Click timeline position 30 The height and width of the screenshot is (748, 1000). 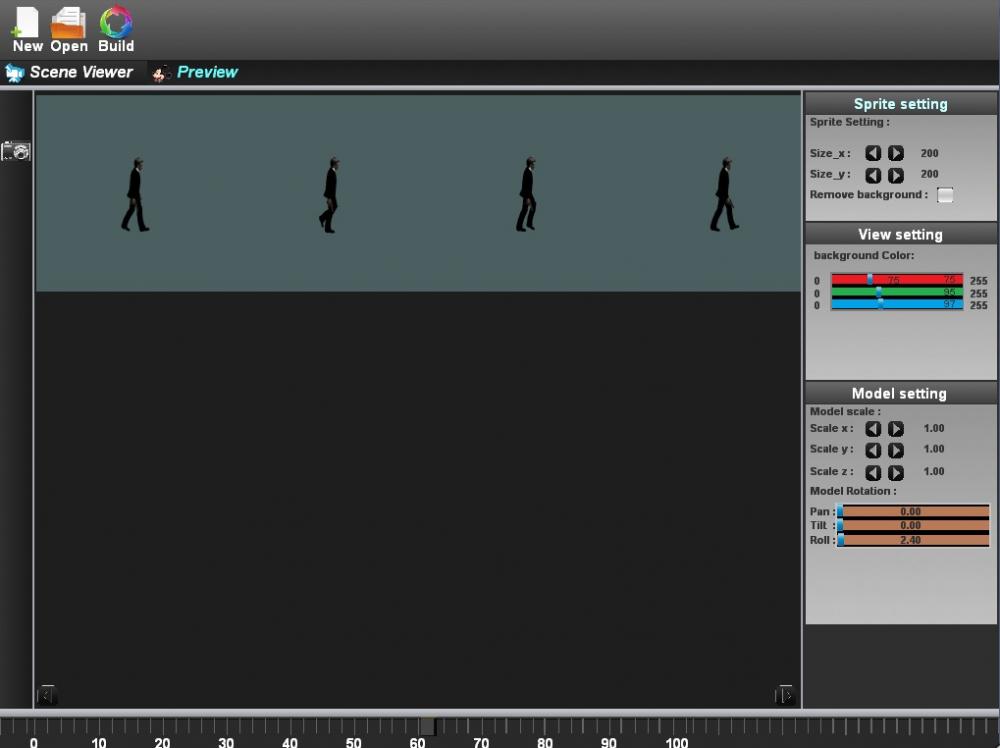(226, 742)
